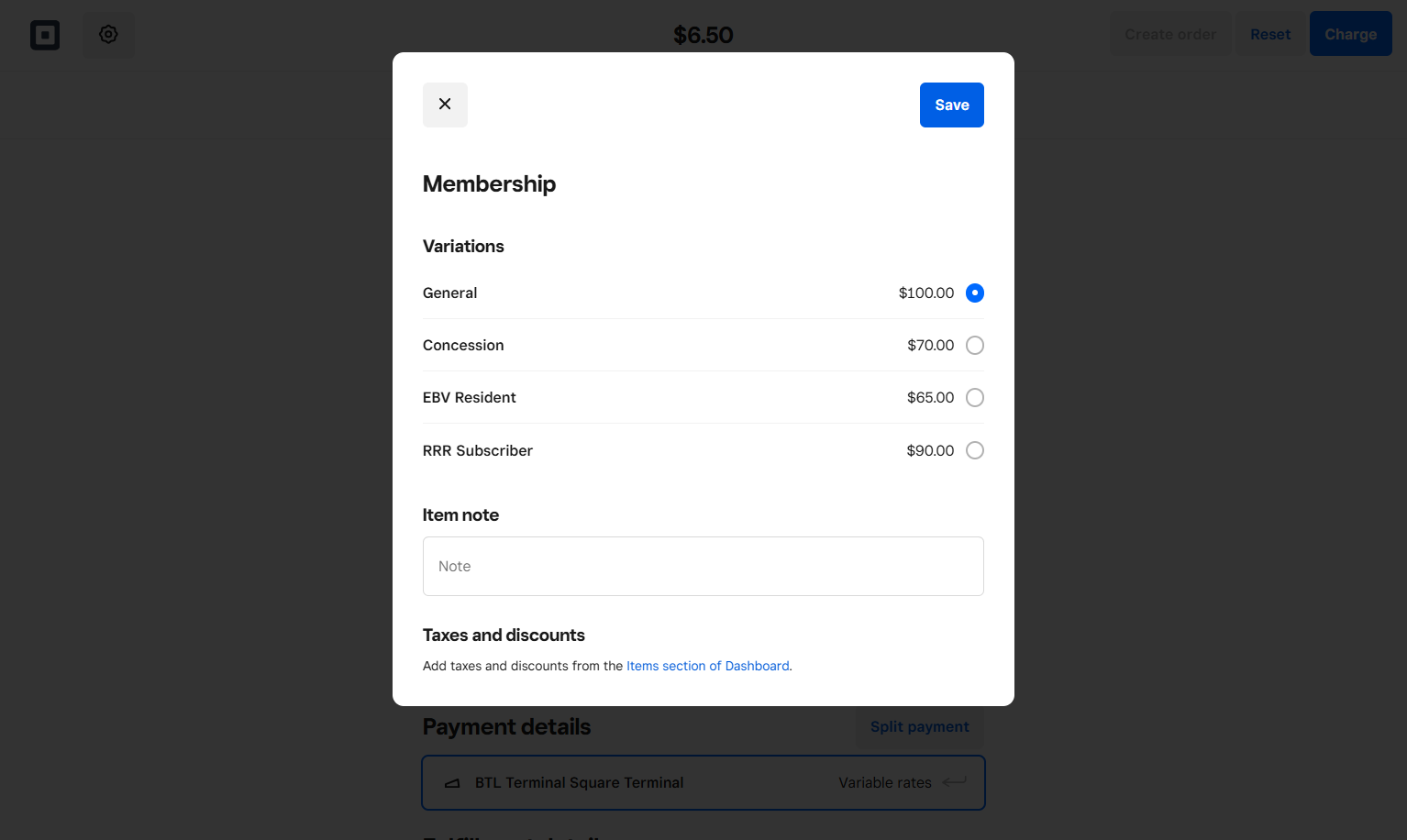Viewport: 1407px width, 840px height.
Task: Choose the EBV Resident radio option
Action: [975, 398]
